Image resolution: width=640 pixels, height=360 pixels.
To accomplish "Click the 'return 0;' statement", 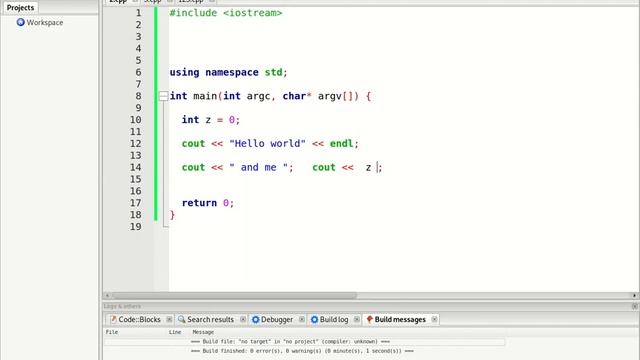I will (x=208, y=203).
